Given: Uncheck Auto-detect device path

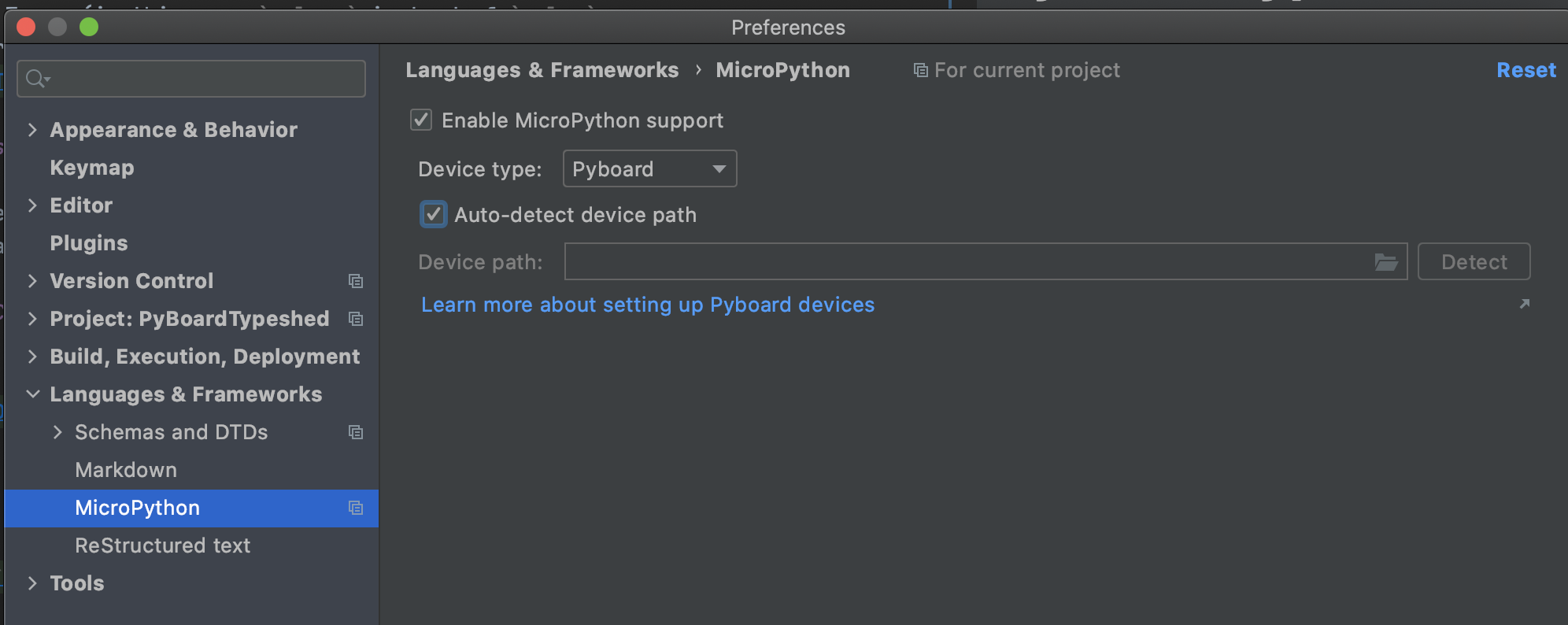Looking at the screenshot, I should (434, 214).
